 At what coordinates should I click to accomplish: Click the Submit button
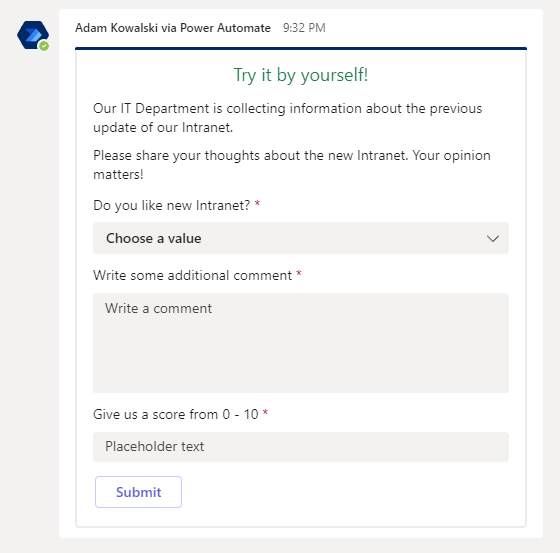tap(138, 492)
